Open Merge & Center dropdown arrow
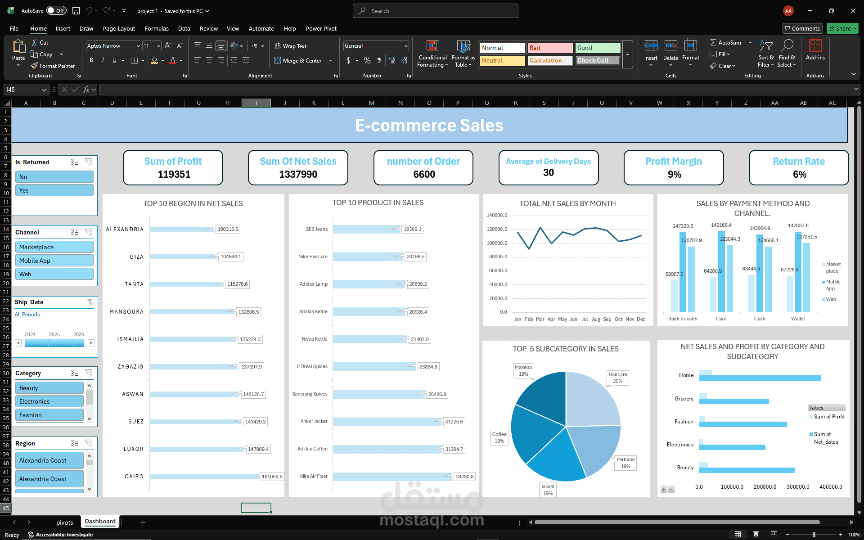 click(331, 61)
